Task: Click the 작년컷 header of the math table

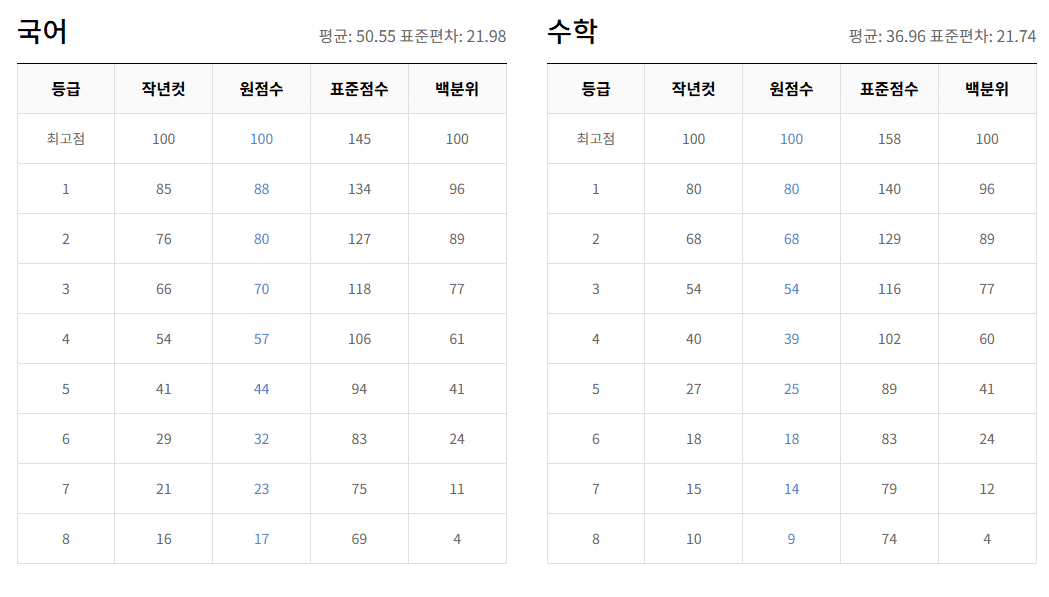Action: coord(693,89)
